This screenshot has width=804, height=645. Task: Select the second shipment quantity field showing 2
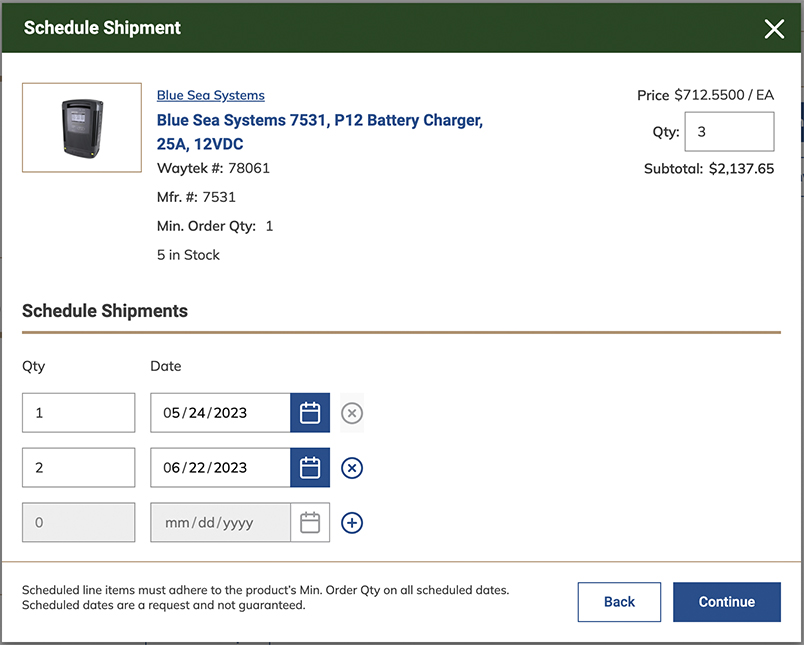tap(78, 467)
